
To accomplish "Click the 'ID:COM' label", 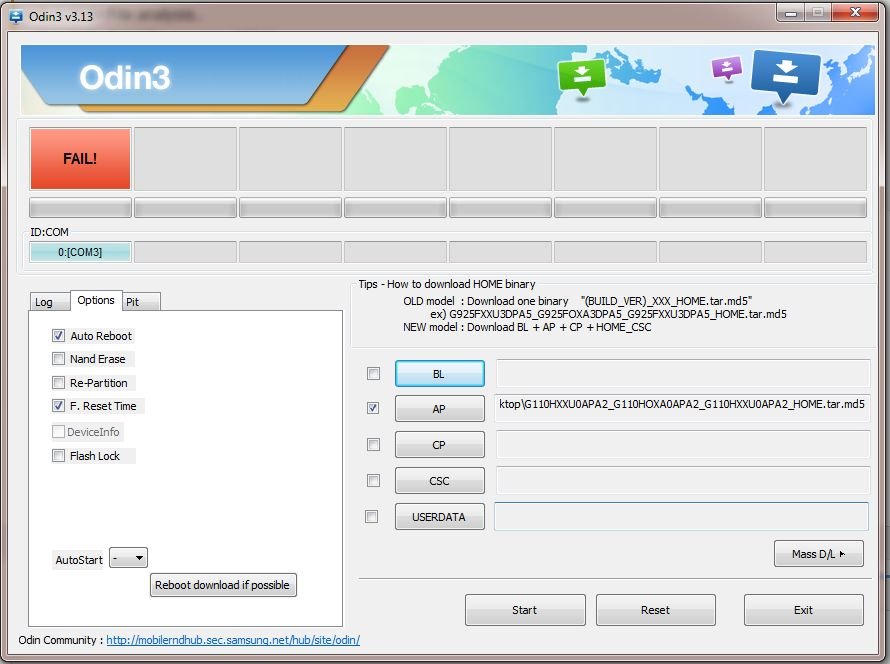I will (x=49, y=232).
